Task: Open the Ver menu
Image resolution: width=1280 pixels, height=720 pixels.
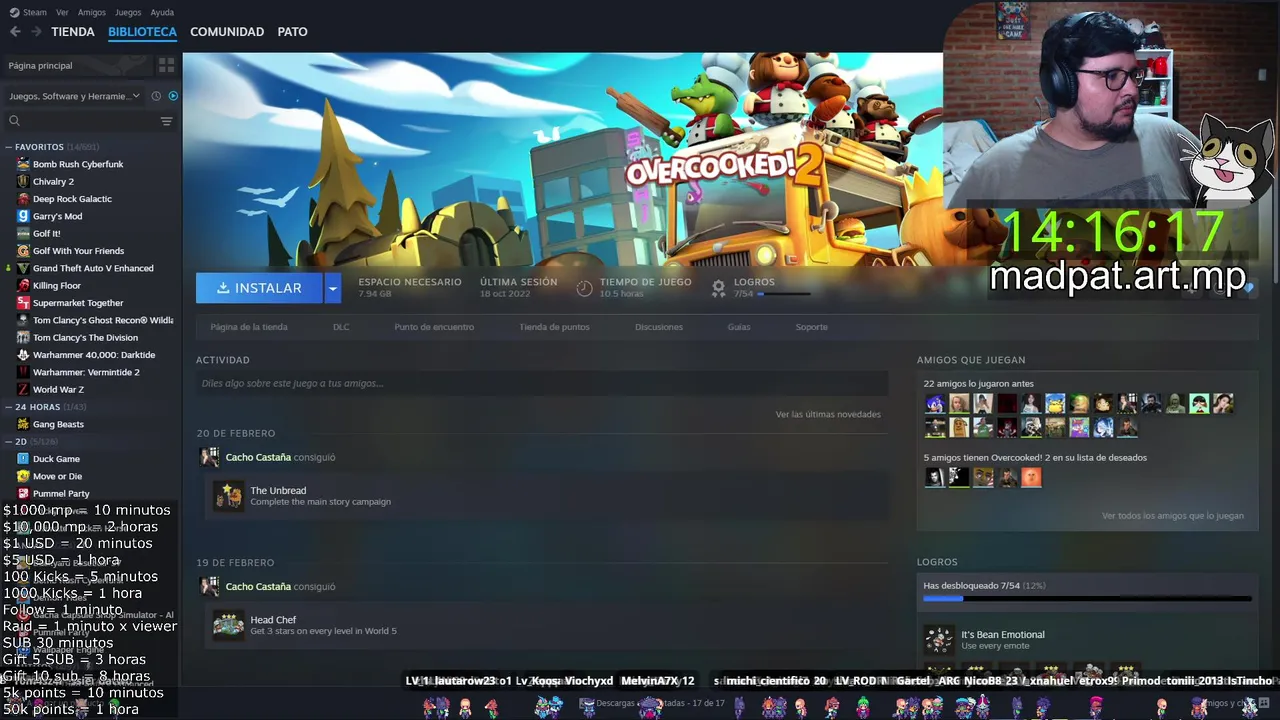Action: [62, 12]
